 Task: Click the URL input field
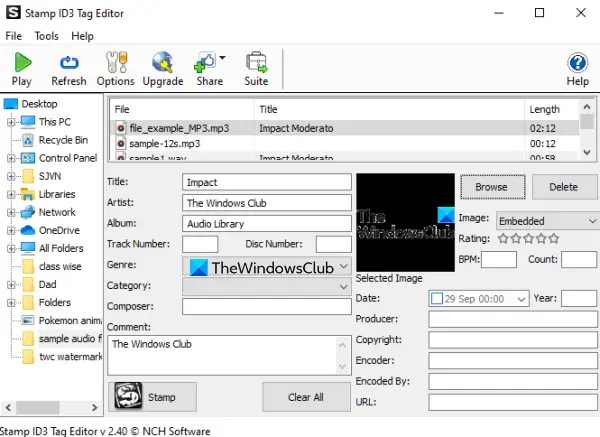pos(513,403)
